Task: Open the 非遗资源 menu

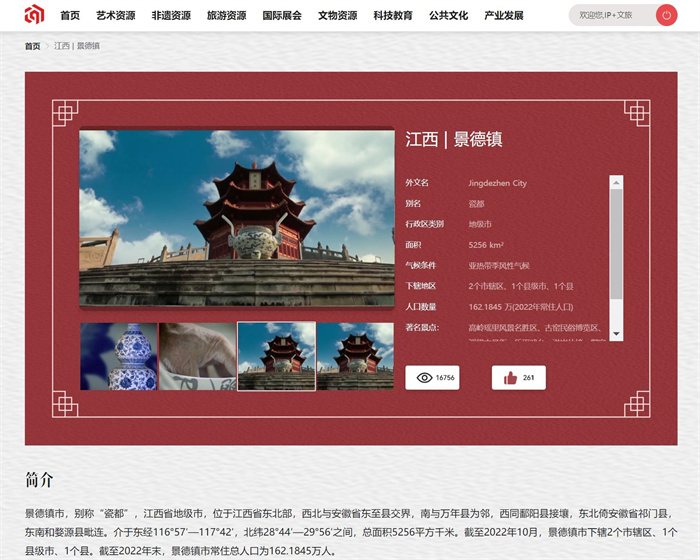Action: 171,16
